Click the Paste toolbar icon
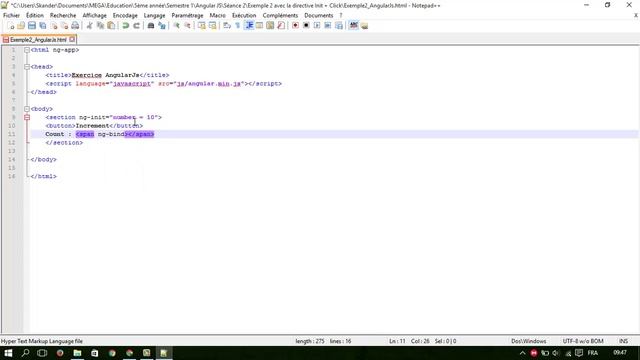The width and height of the screenshot is (640, 360). (x=111, y=26)
